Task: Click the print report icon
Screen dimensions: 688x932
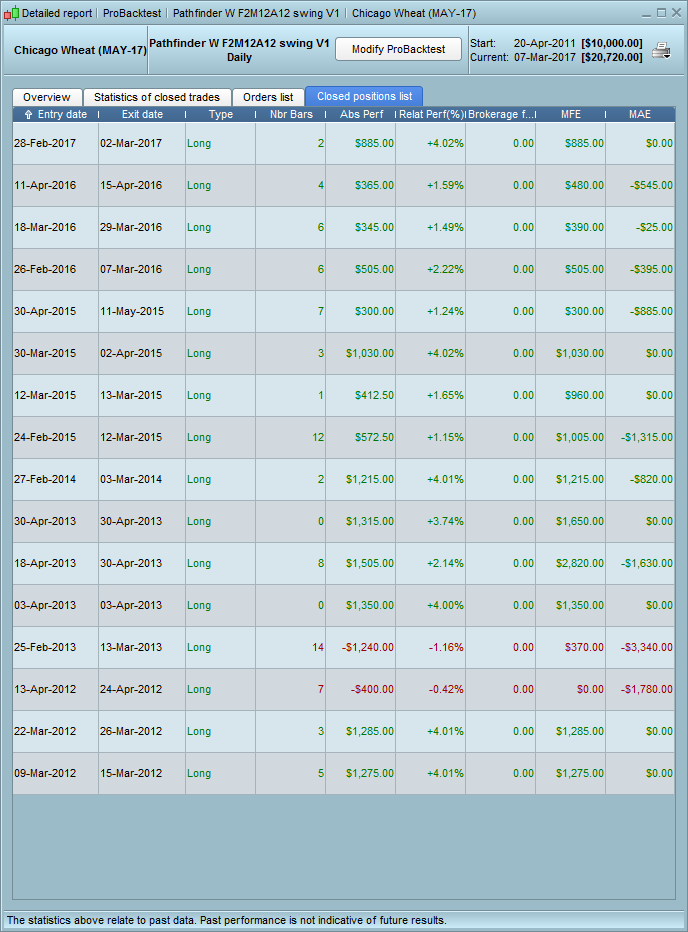Action: coord(661,51)
